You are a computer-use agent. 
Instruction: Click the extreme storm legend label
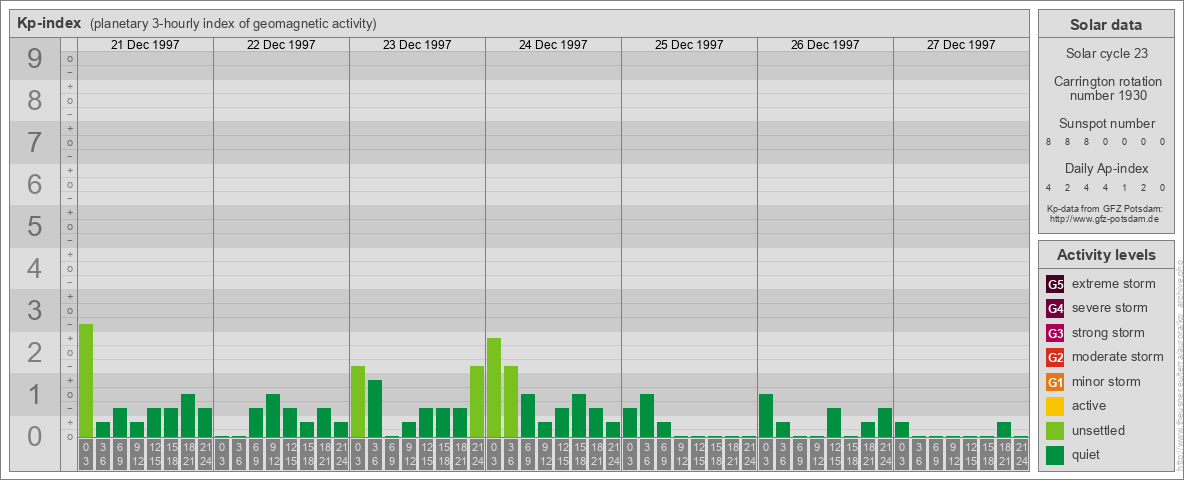click(x=1114, y=284)
